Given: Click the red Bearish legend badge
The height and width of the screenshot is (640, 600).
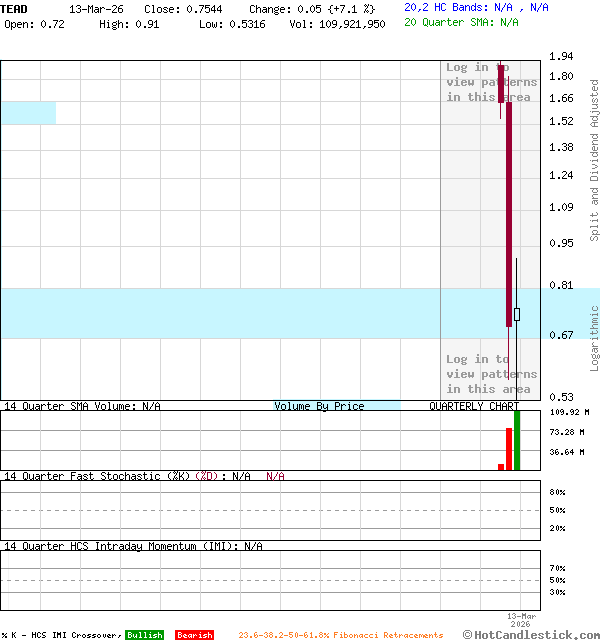Looking at the screenshot, I should (x=194, y=635).
